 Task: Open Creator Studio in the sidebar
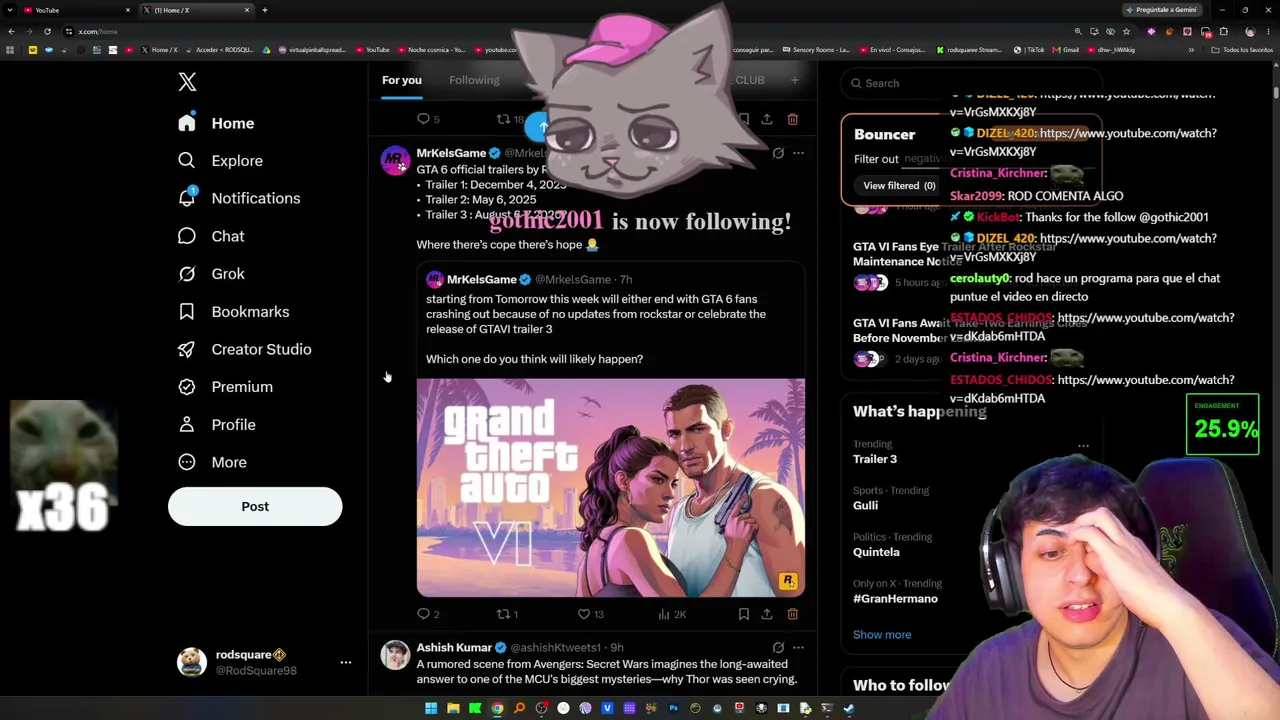coord(244,349)
